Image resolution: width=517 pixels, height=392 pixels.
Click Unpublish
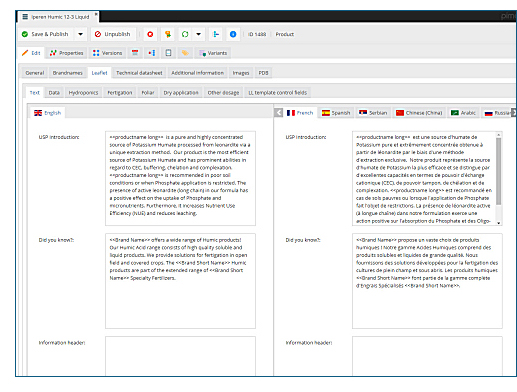tap(113, 34)
